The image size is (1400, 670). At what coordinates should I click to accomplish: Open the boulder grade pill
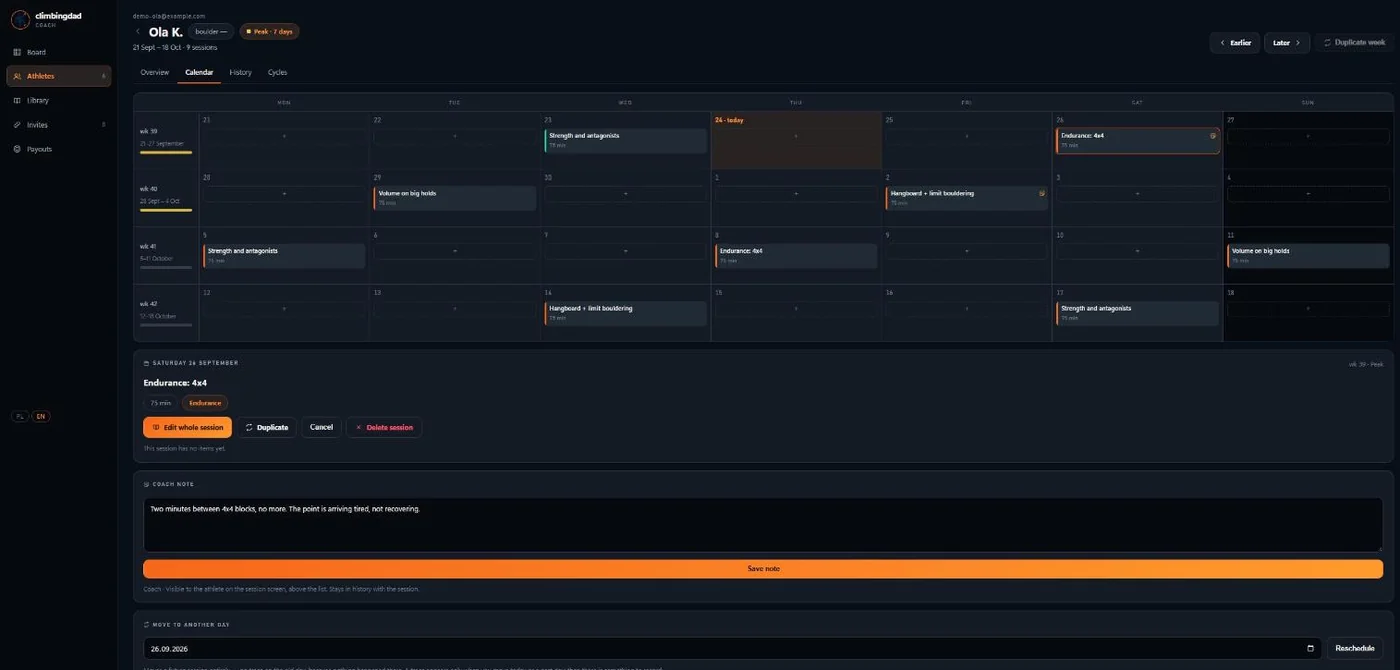[x=210, y=31]
